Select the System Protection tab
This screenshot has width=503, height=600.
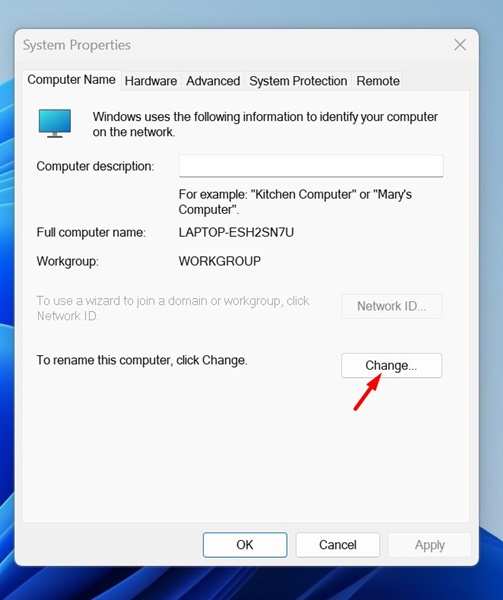point(298,81)
